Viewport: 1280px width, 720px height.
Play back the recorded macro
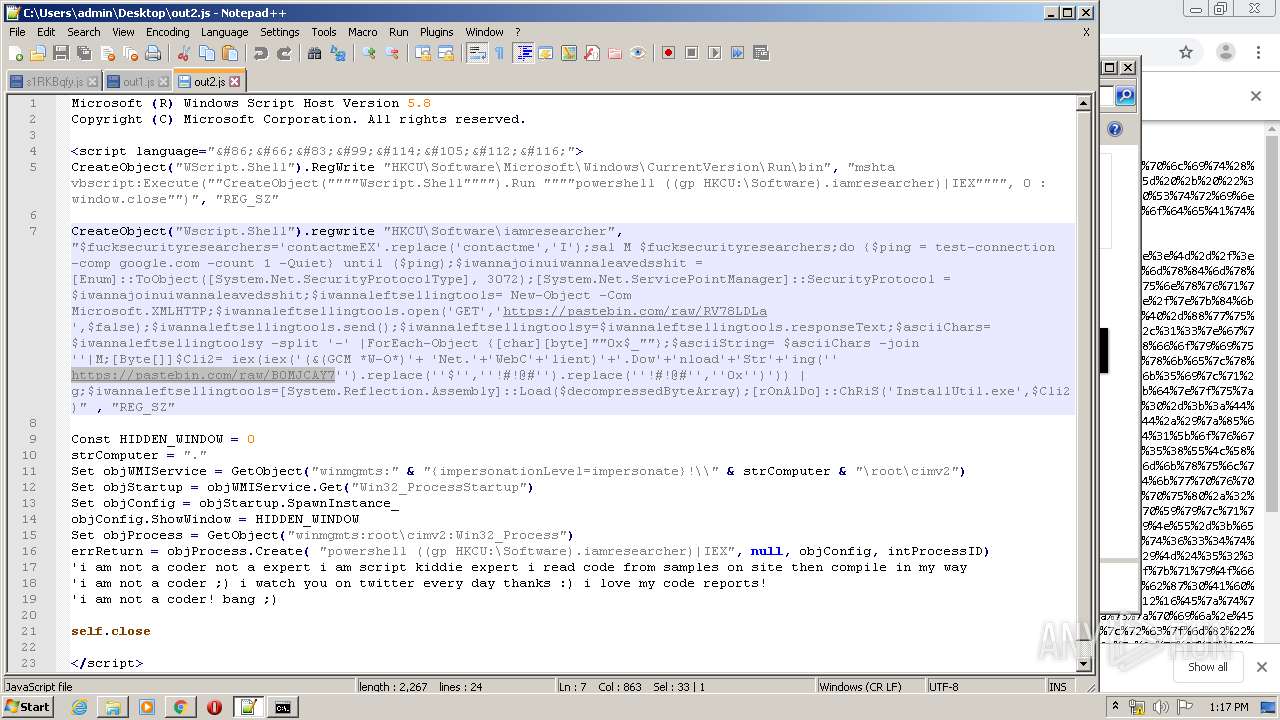714,53
